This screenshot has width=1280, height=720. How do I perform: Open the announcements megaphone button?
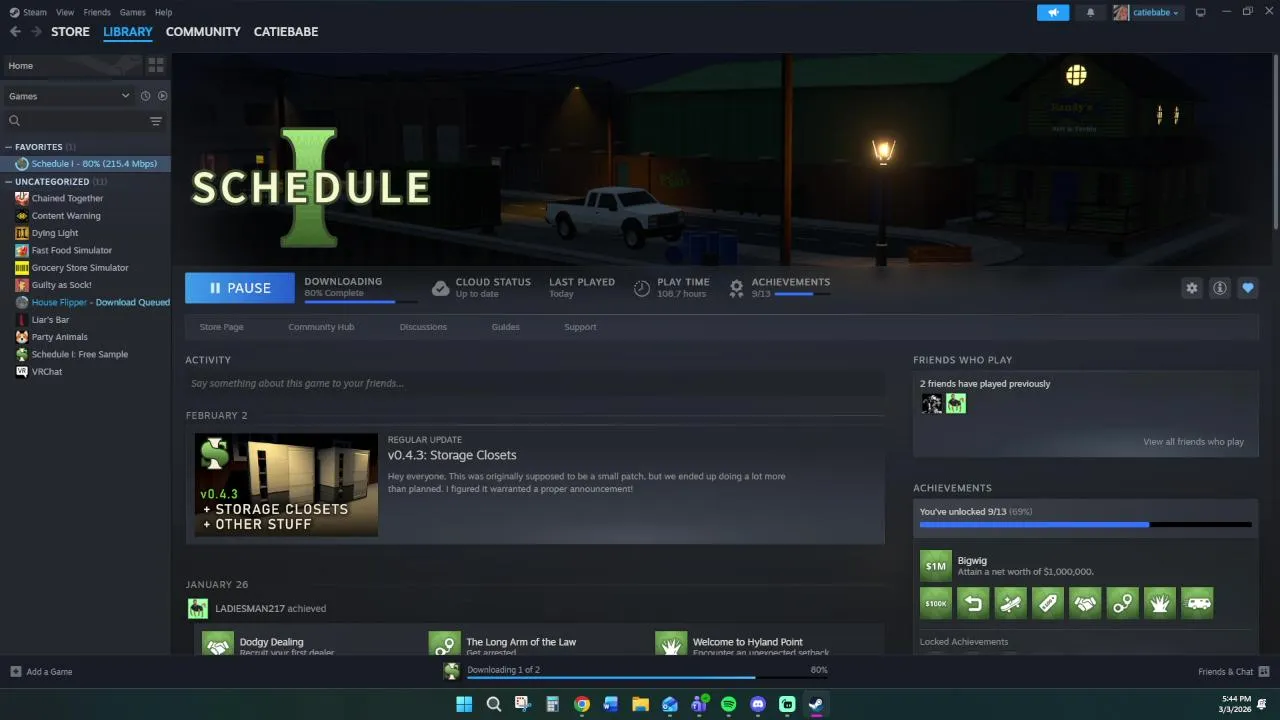(x=1053, y=12)
